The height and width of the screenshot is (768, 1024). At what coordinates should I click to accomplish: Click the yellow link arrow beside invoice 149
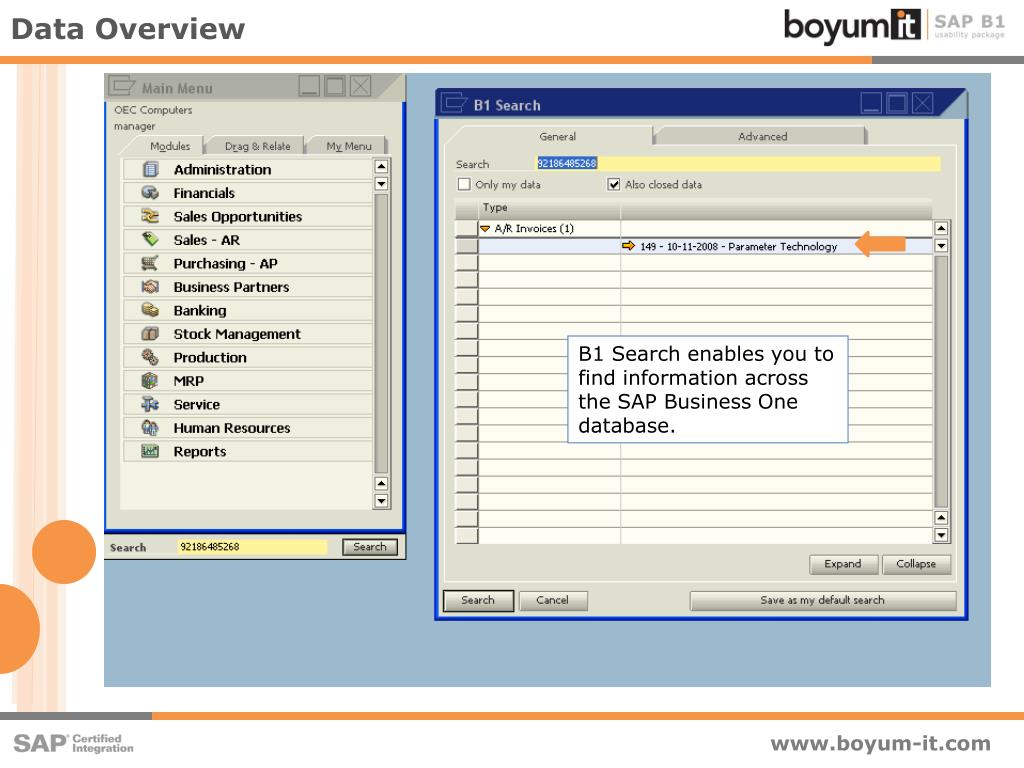coord(628,246)
